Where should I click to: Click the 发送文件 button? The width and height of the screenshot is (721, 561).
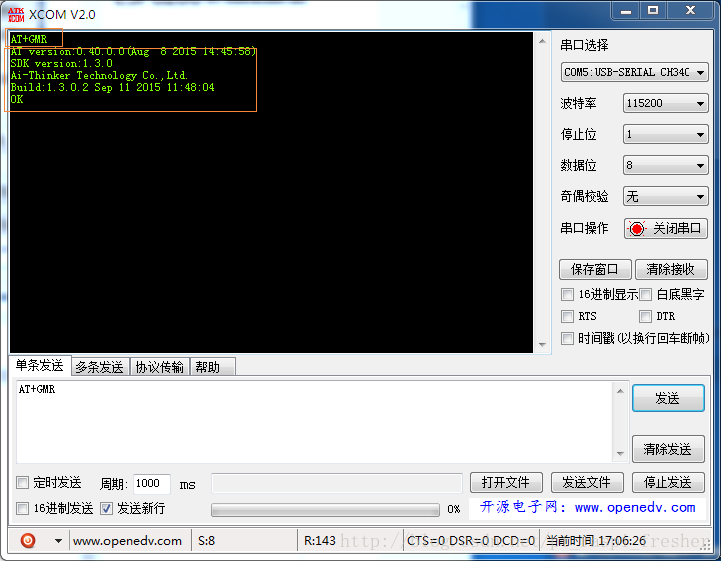(587, 482)
